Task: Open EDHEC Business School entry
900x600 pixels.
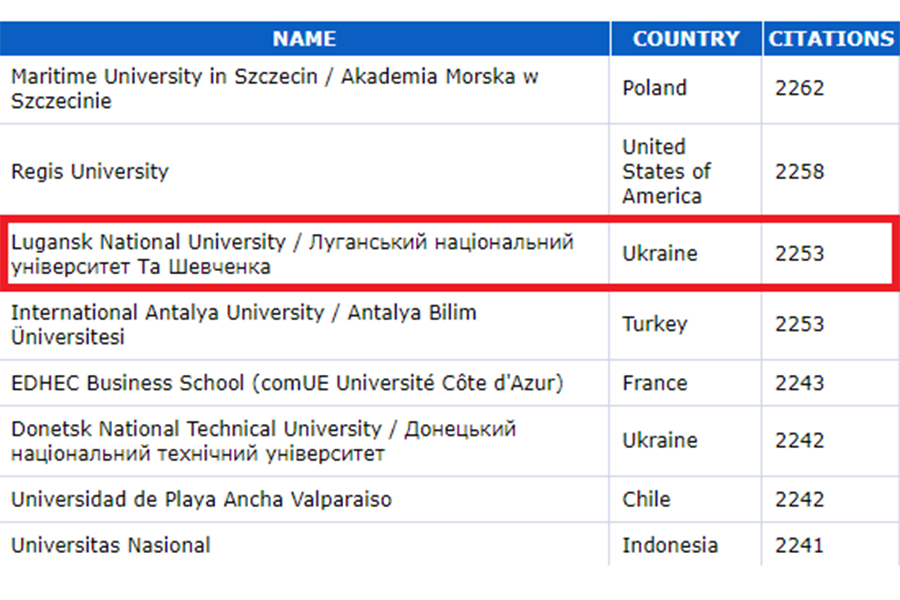Action: click(x=287, y=383)
